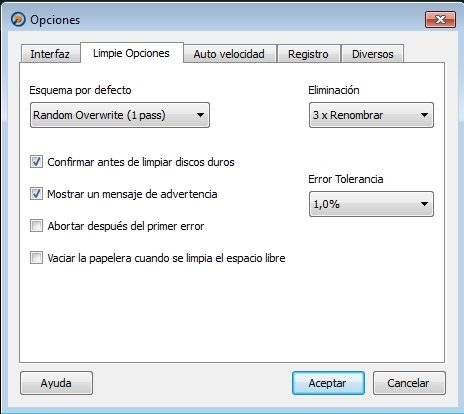This screenshot has height=414, width=464.
Task: Click the Cancelar button
Action: point(409,383)
